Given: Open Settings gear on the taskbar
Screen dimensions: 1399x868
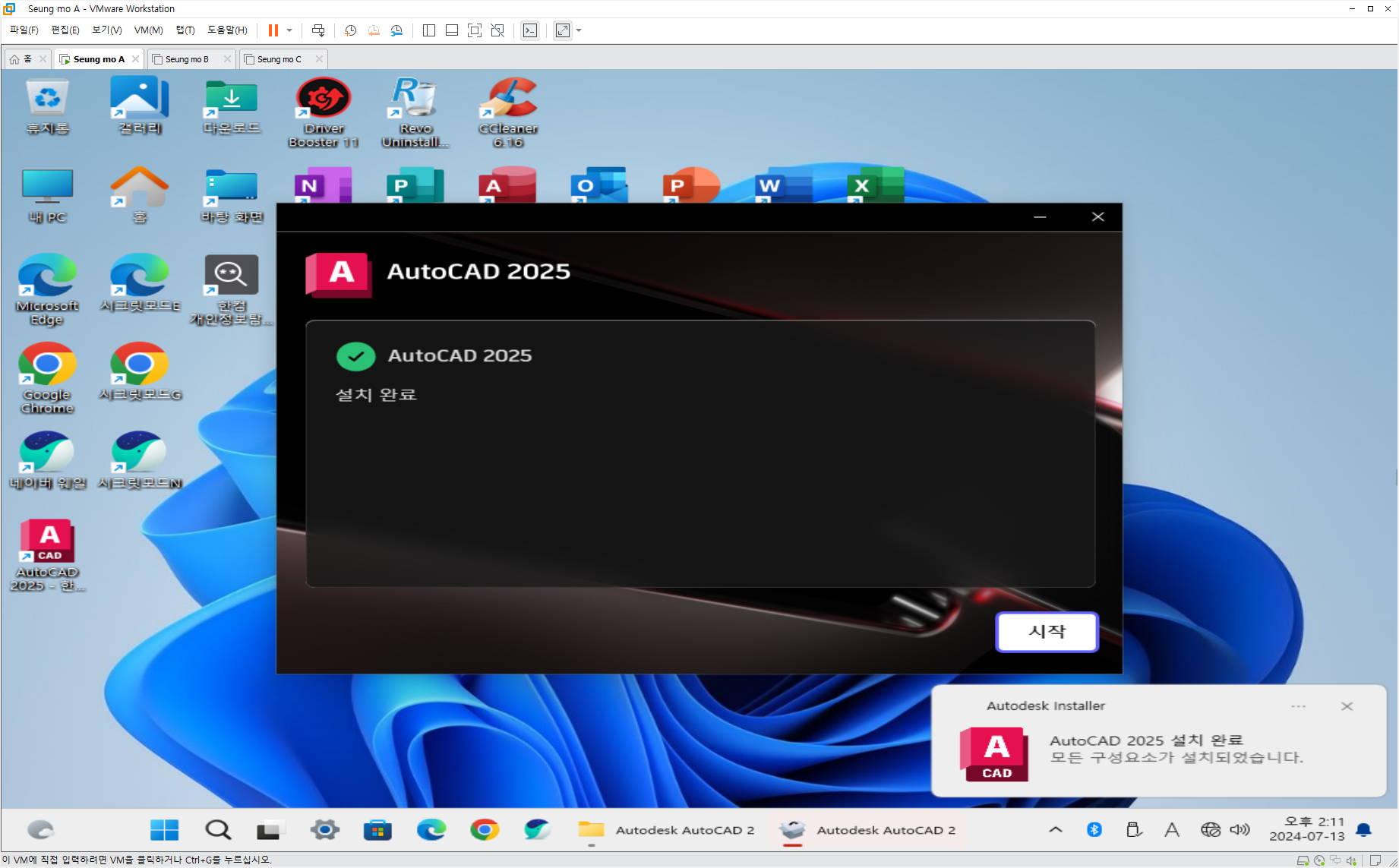Looking at the screenshot, I should 325,830.
